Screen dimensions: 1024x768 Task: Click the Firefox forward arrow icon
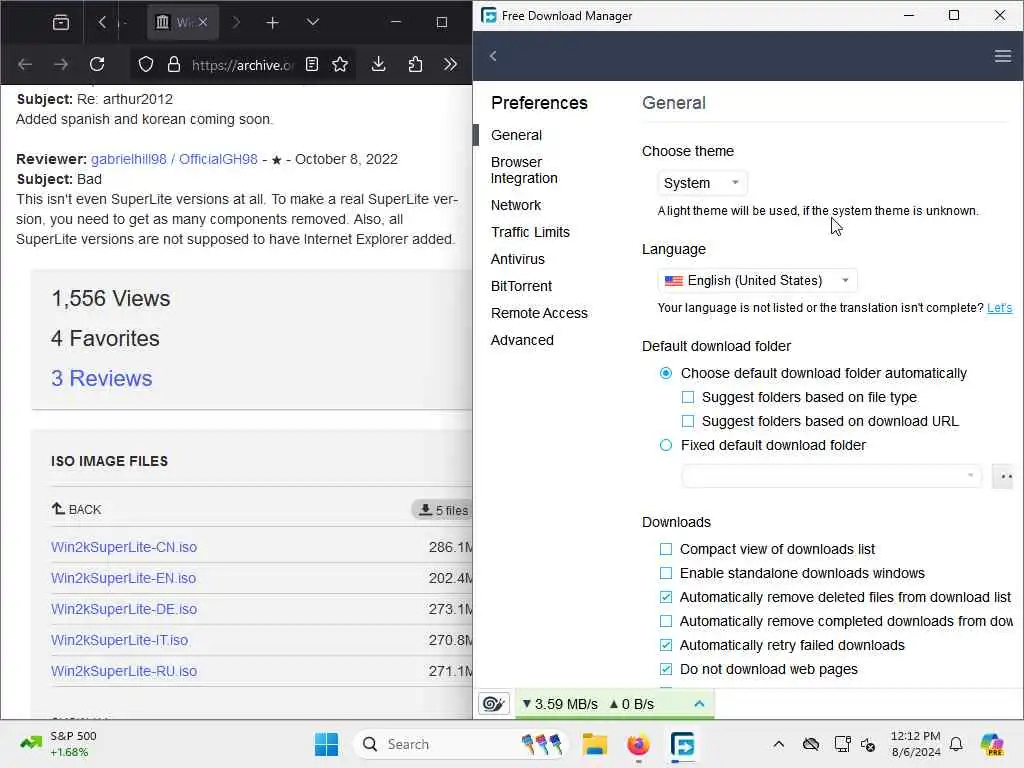61,64
